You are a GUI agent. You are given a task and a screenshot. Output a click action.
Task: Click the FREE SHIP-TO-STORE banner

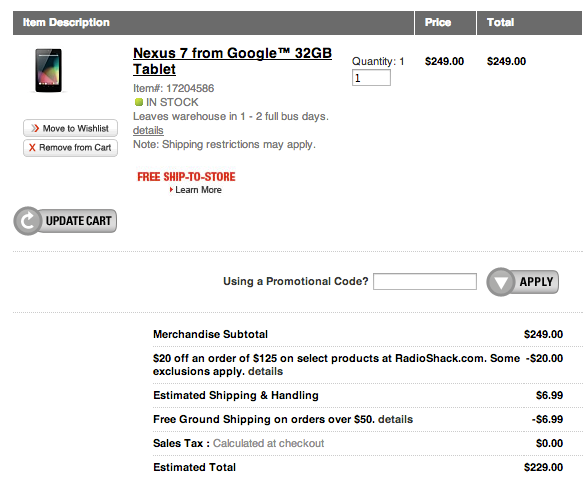click(x=186, y=177)
